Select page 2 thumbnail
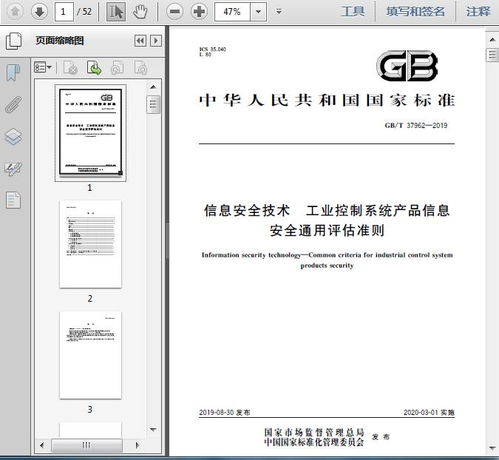499x460 pixels. pyautogui.click(x=90, y=244)
